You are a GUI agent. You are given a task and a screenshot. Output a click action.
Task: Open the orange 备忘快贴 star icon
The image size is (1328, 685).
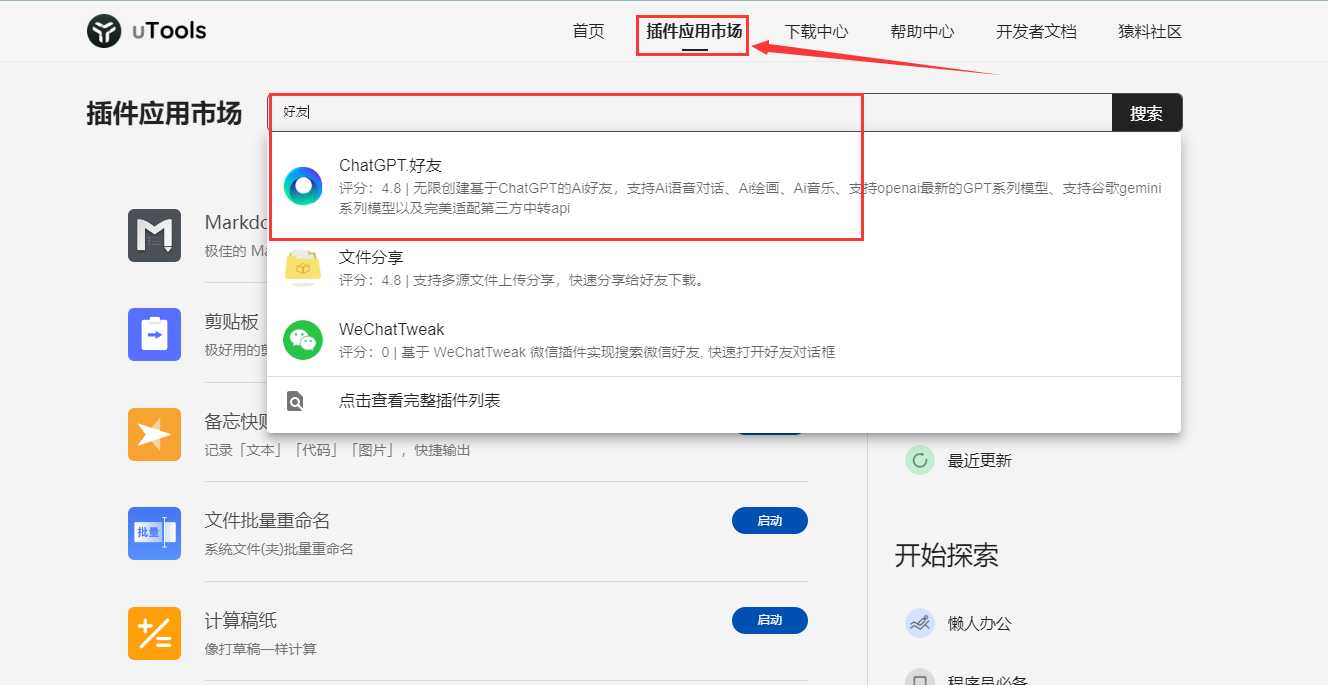point(154,434)
